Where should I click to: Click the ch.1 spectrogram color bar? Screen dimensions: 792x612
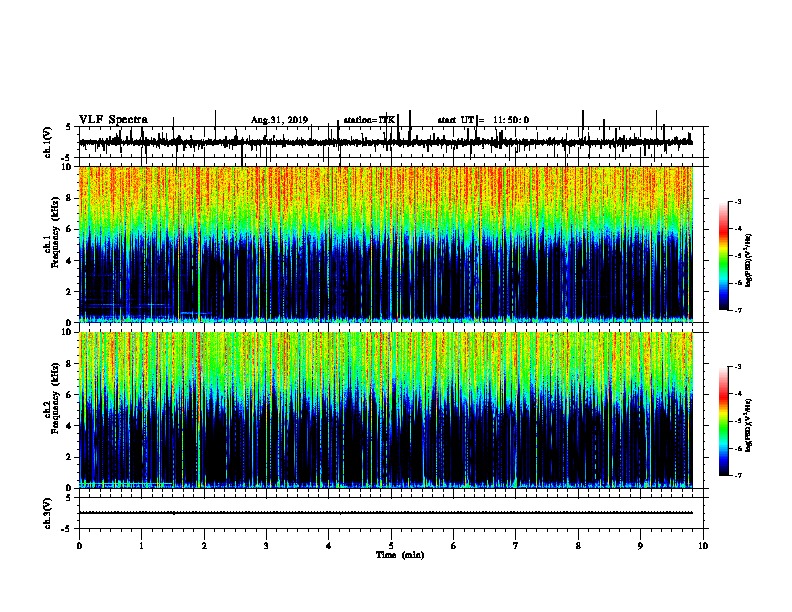[723, 256]
